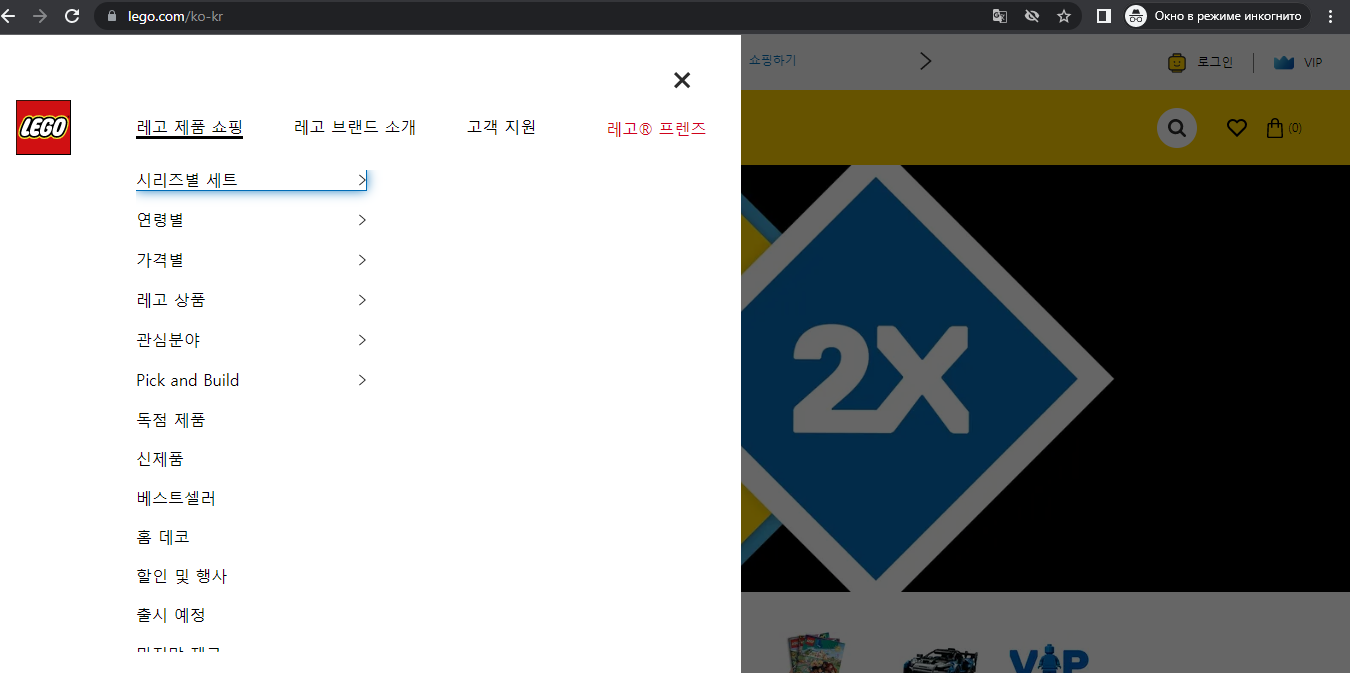Click the 쇼핑하기 banner link
This screenshot has width=1350, height=673.
tap(772, 60)
